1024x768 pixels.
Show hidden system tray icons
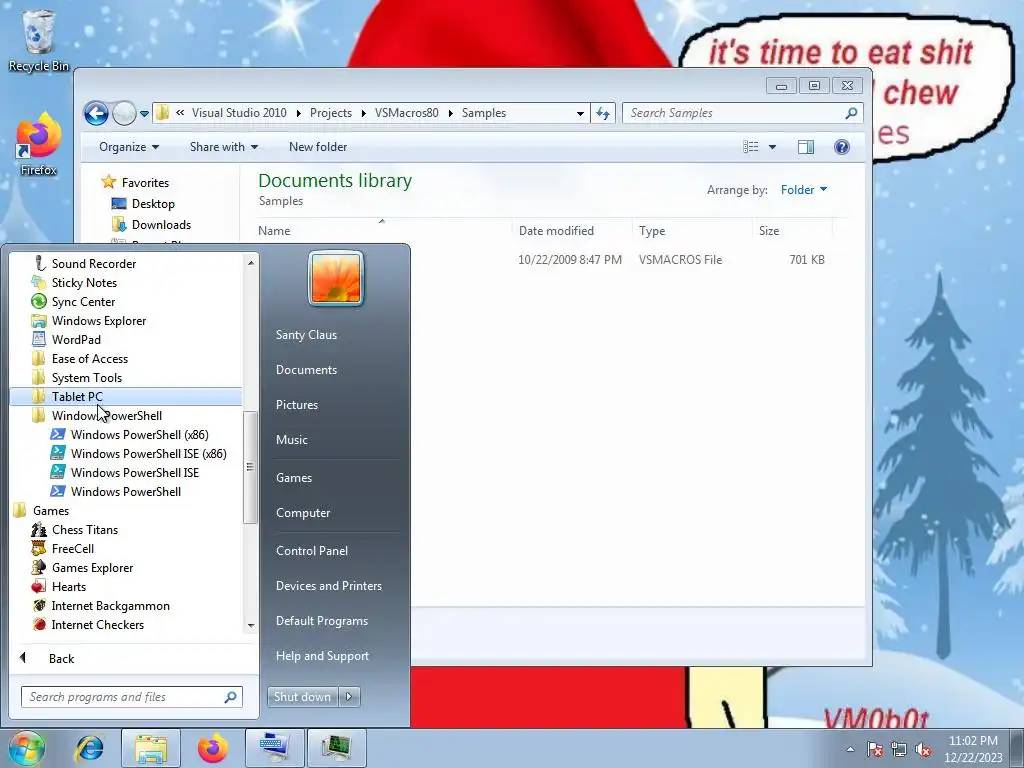(850, 750)
